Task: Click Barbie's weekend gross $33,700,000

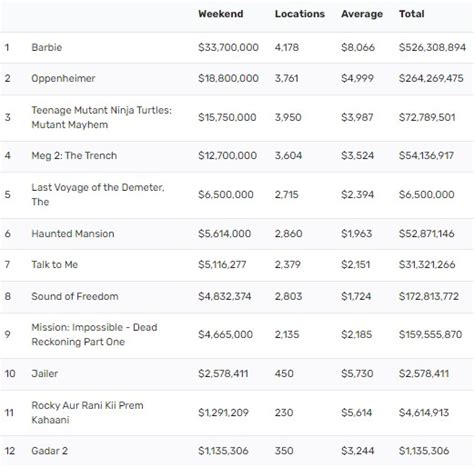Action: [228, 47]
